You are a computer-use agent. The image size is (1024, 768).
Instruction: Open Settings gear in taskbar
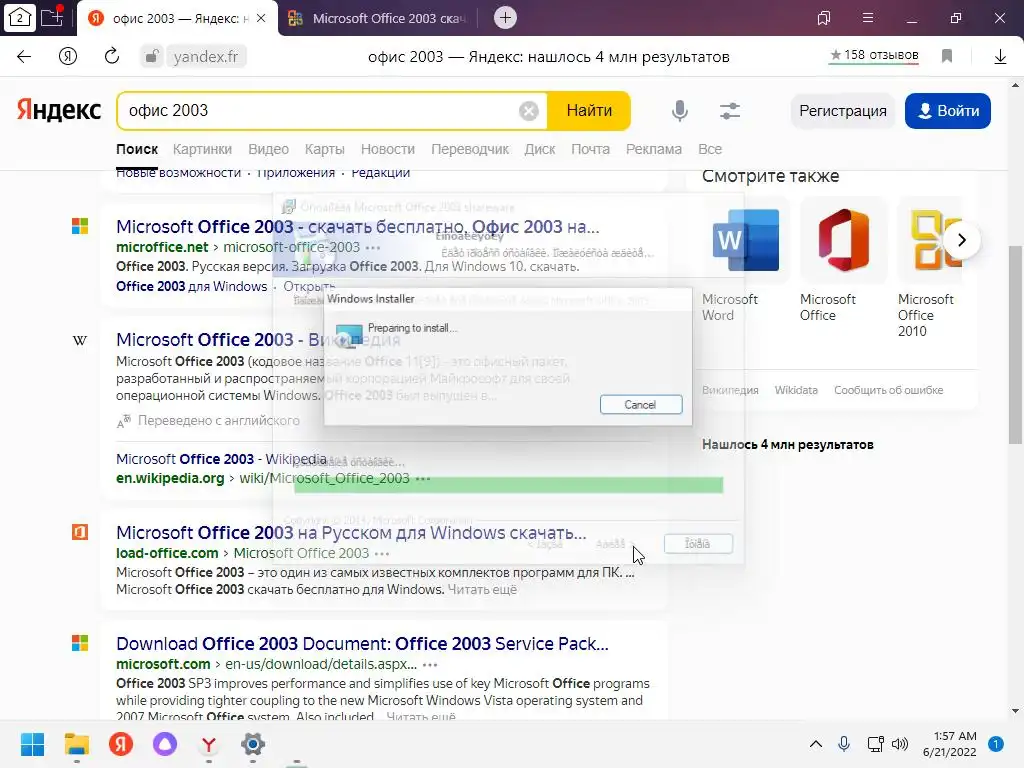pyautogui.click(x=253, y=744)
